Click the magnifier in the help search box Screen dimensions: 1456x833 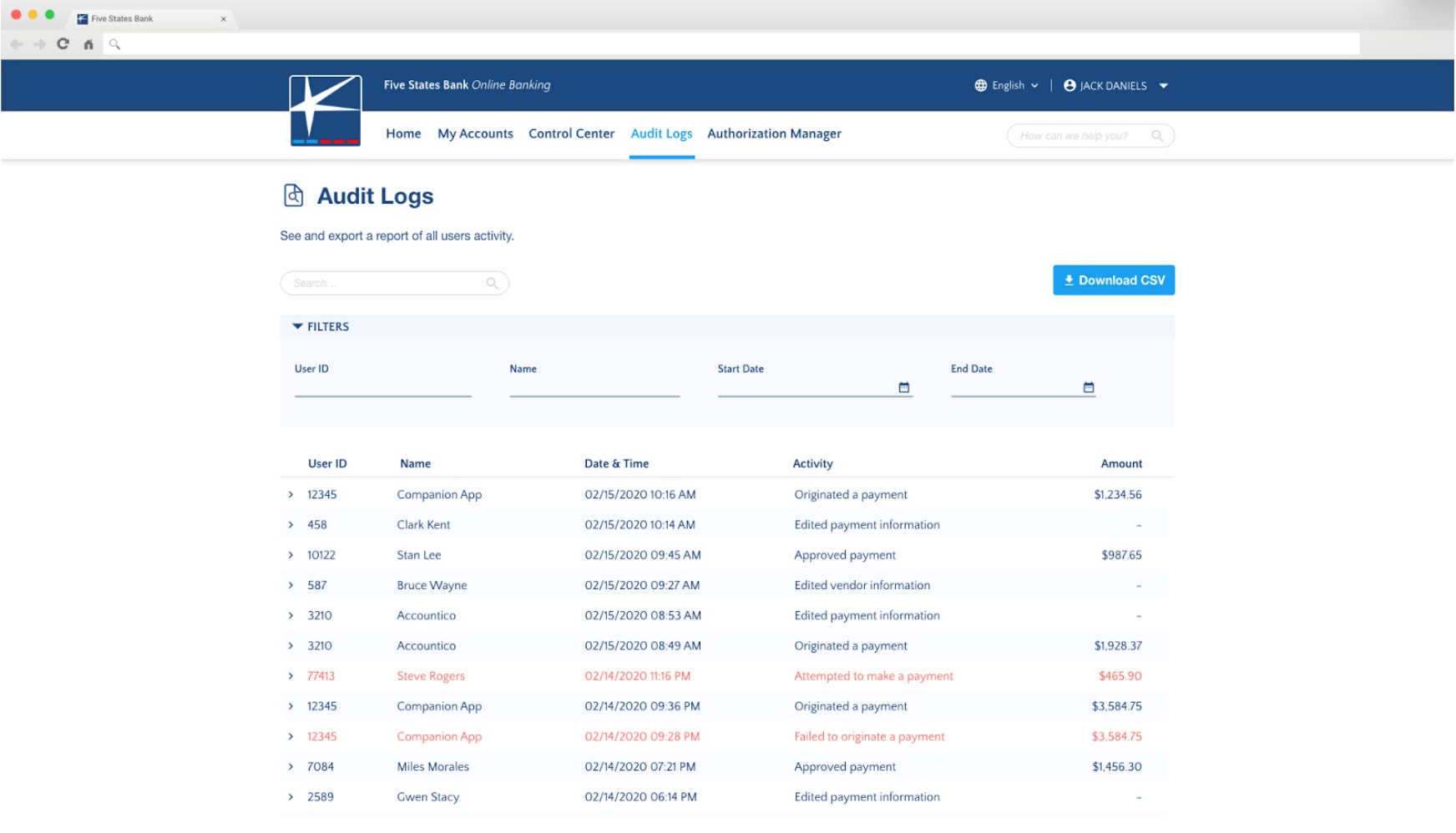tap(1157, 136)
